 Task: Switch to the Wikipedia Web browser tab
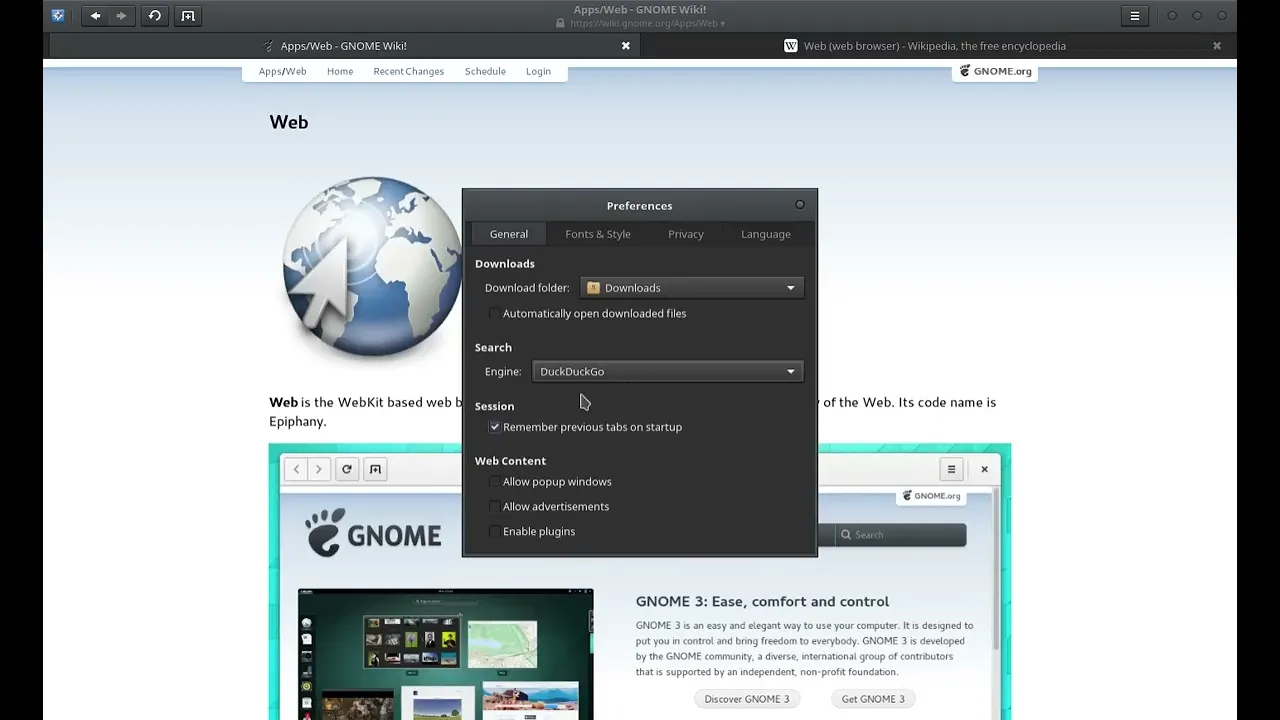click(935, 46)
